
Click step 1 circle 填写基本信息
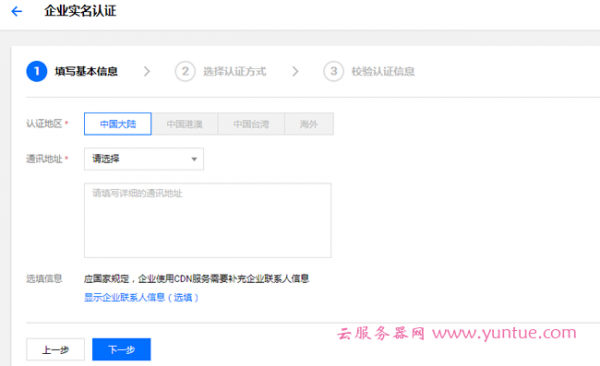(x=37, y=71)
